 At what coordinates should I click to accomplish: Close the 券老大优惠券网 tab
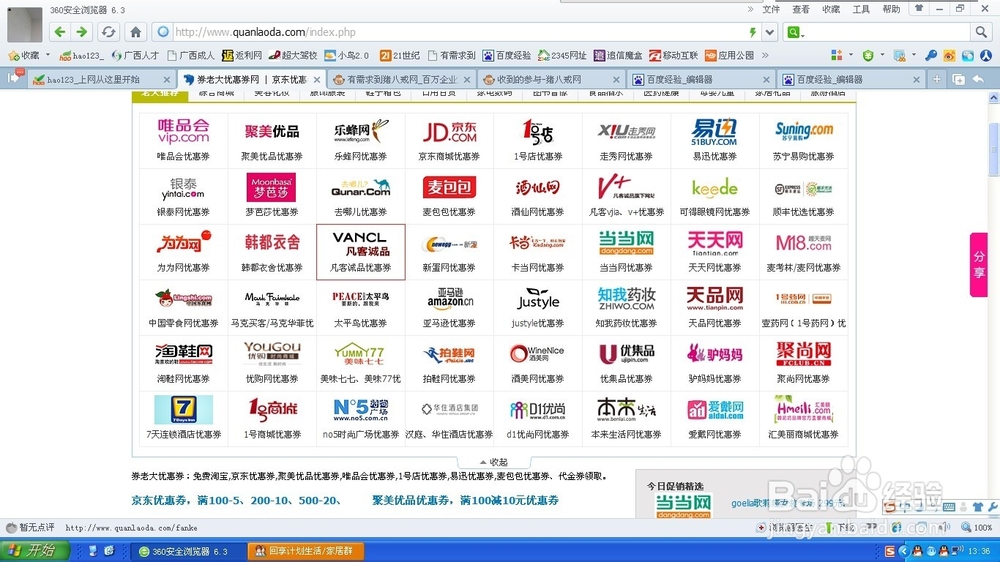pos(317,80)
